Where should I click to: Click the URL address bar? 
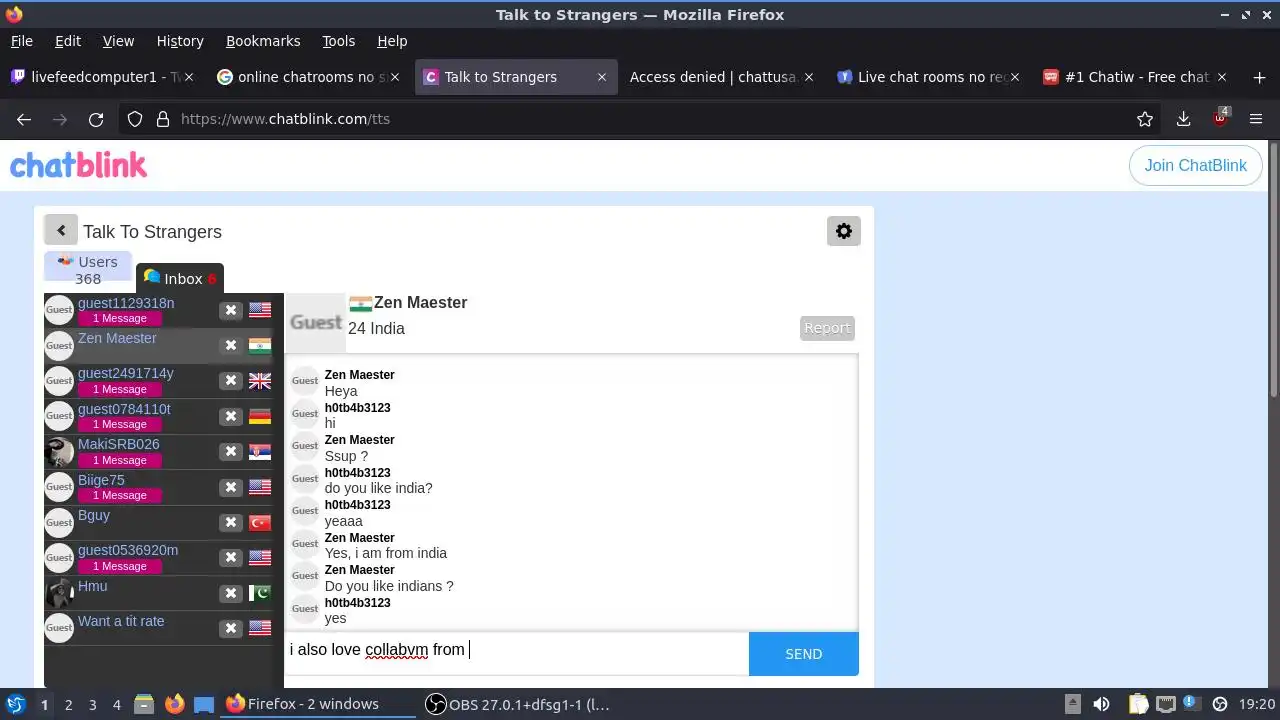point(640,119)
